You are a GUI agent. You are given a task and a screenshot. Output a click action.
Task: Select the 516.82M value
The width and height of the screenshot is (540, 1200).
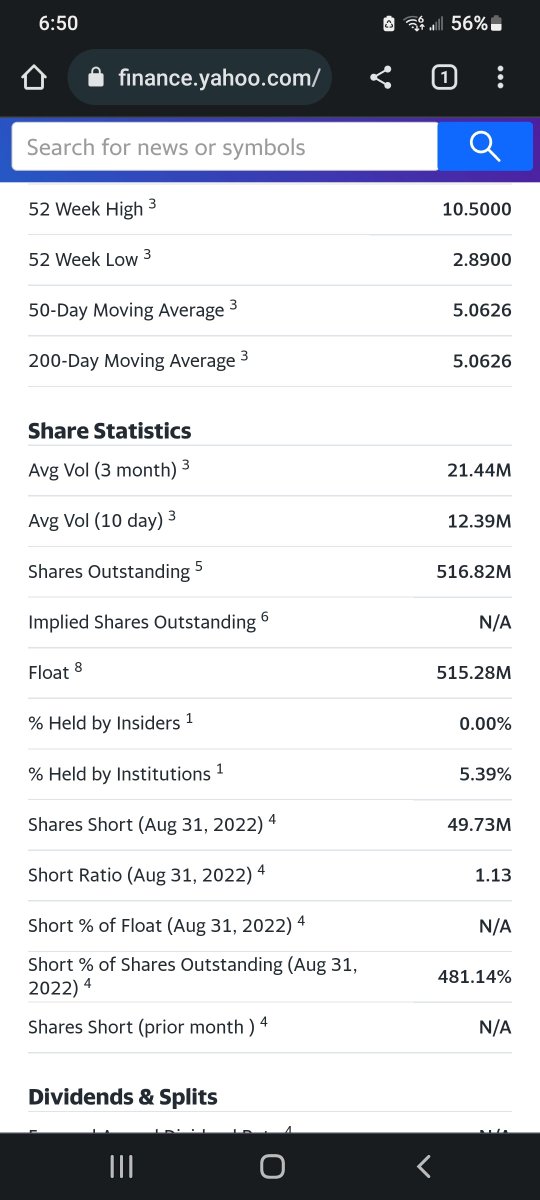(474, 572)
